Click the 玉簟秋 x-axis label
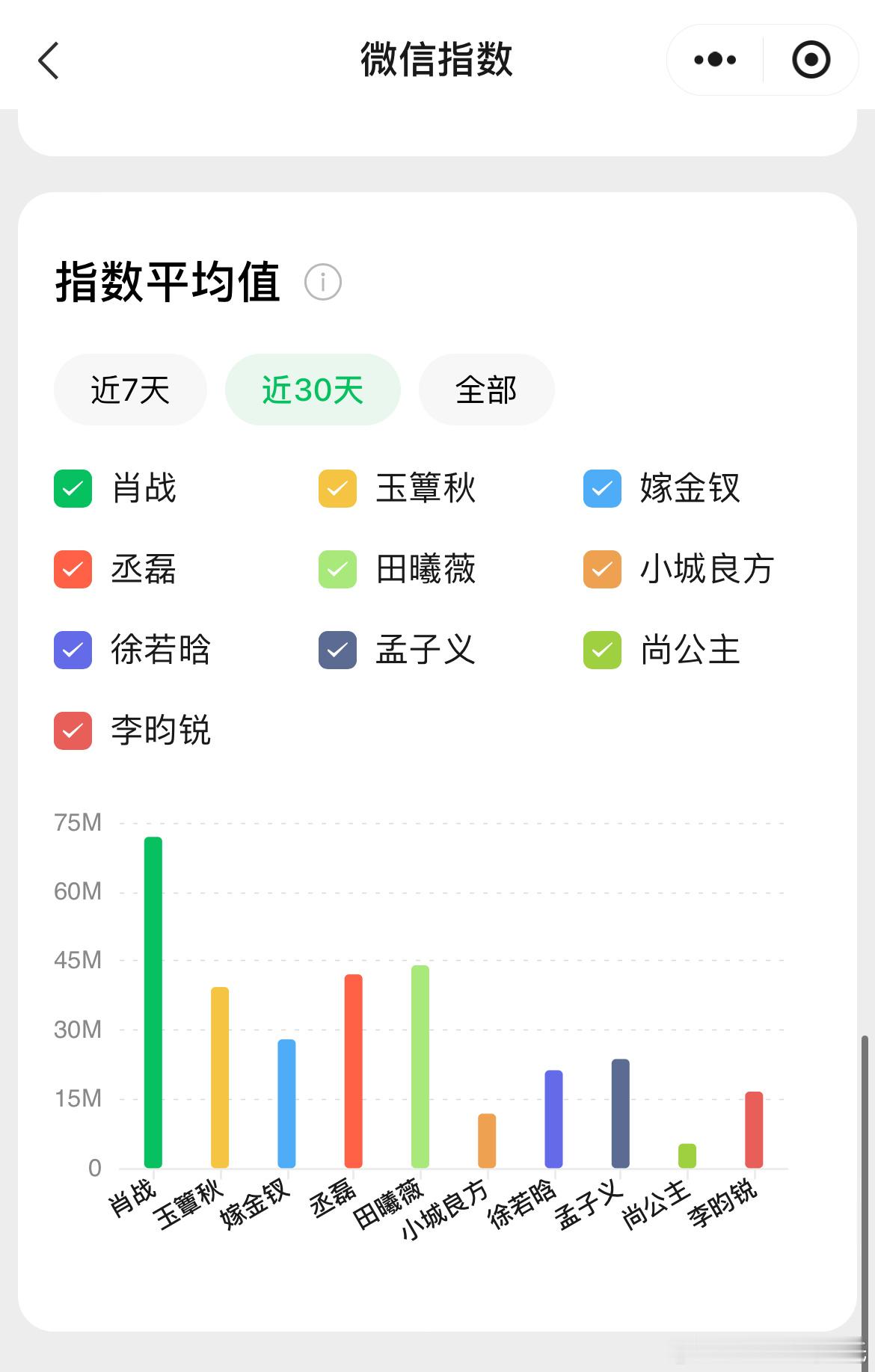 (x=189, y=1205)
